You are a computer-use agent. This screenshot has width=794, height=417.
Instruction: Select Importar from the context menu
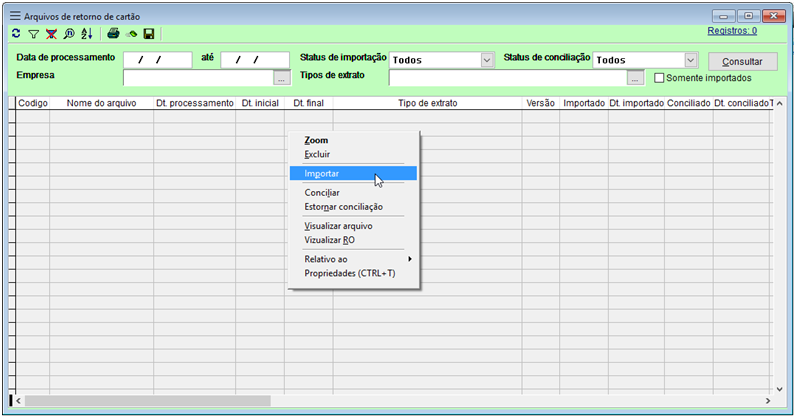(322, 173)
